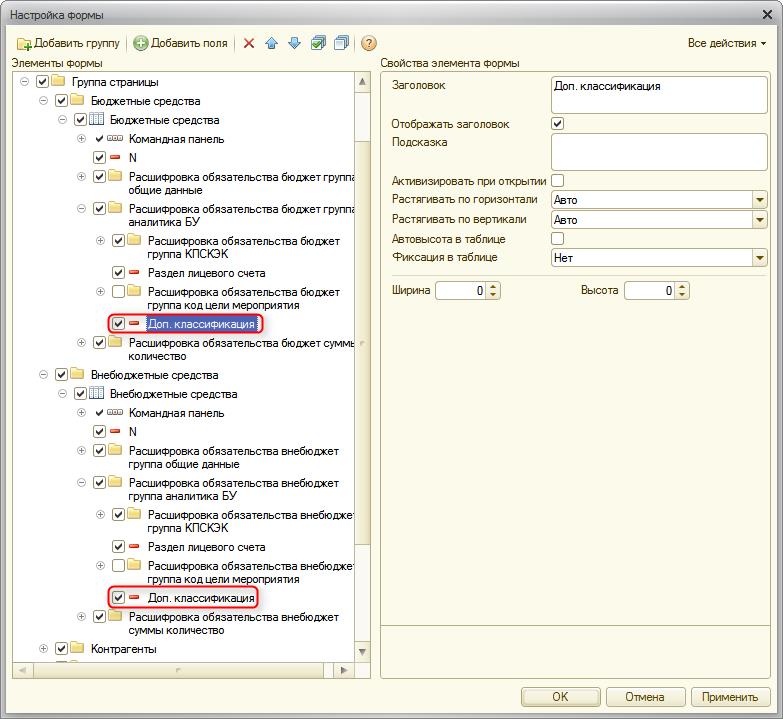Move element up with blue arrow
The image size is (783, 719).
pos(272,43)
